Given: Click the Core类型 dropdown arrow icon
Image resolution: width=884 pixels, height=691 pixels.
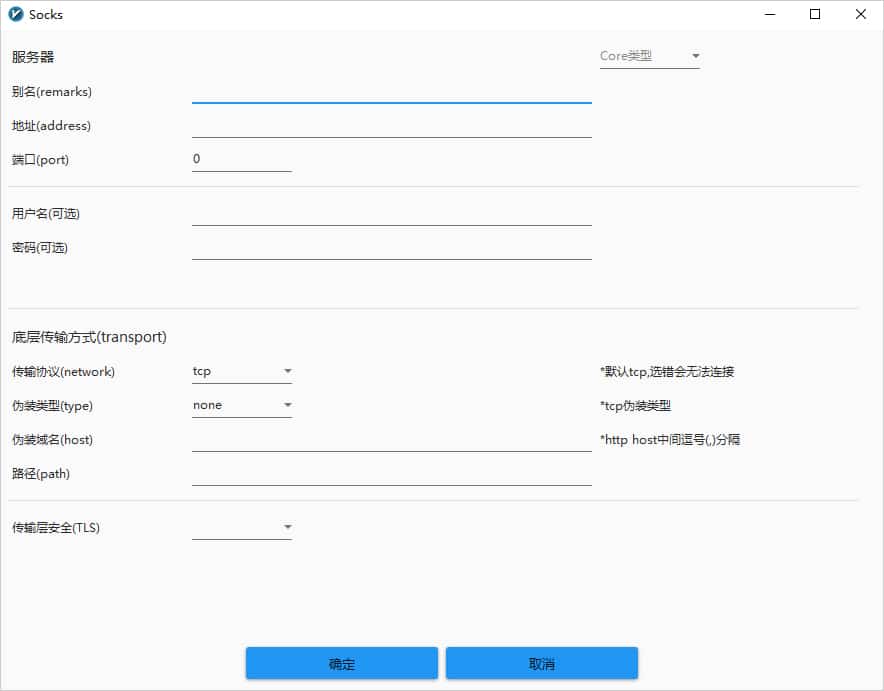Looking at the screenshot, I should [x=695, y=56].
